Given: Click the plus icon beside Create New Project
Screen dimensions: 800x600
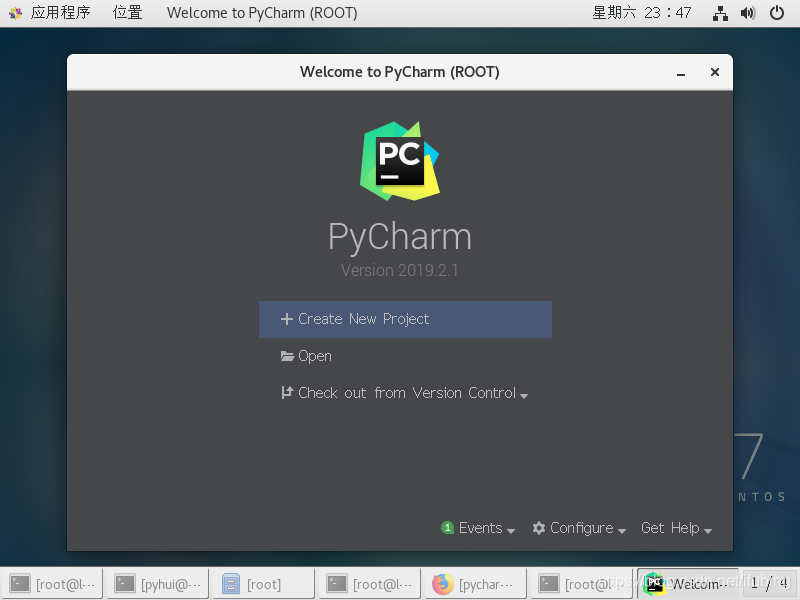Looking at the screenshot, I should click(287, 319).
